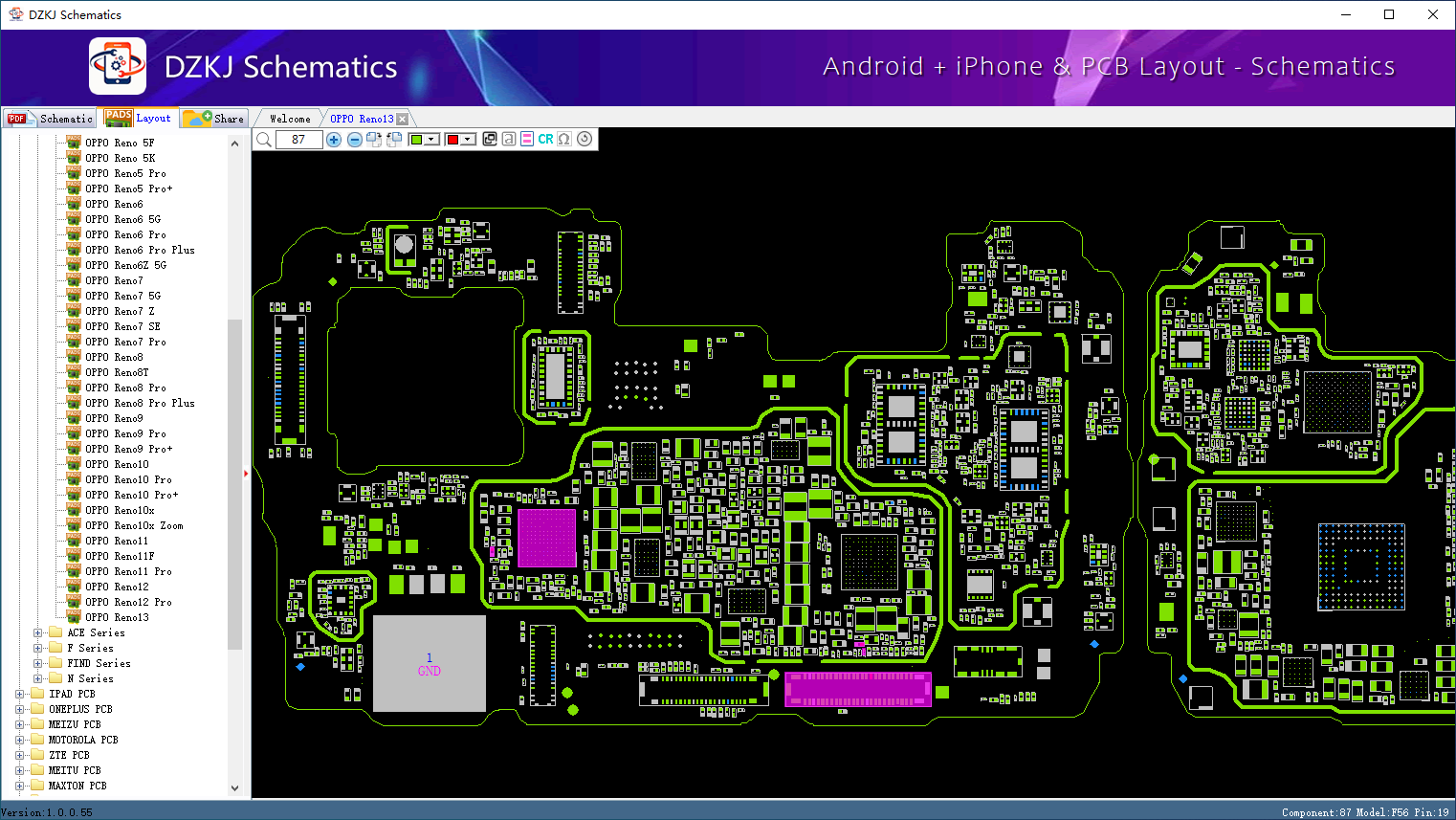Expand the MAXTON PCB folder
Image resolution: width=1456 pixels, height=820 pixels.
point(19,786)
